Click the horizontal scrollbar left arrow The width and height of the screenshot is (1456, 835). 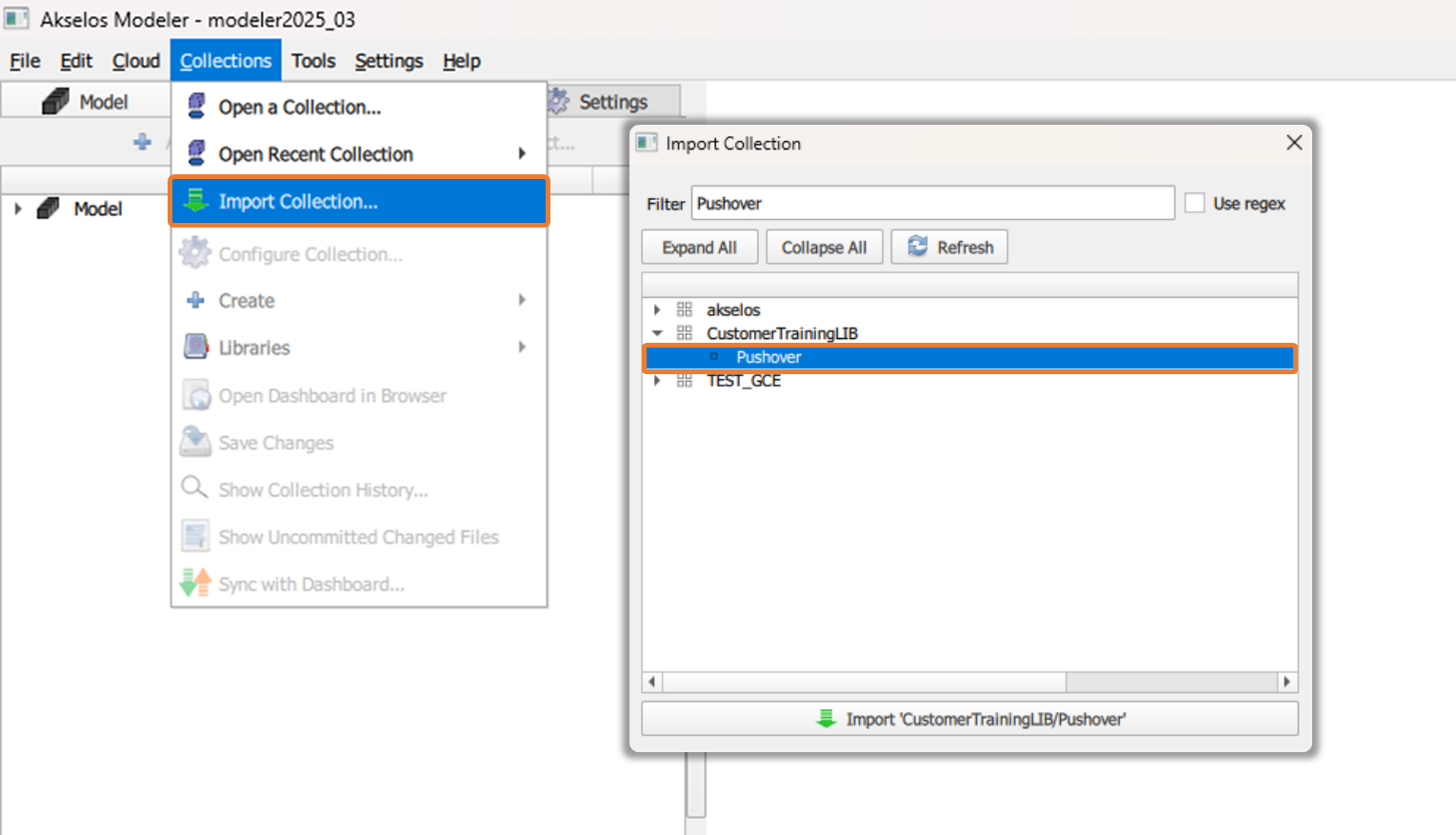click(652, 682)
